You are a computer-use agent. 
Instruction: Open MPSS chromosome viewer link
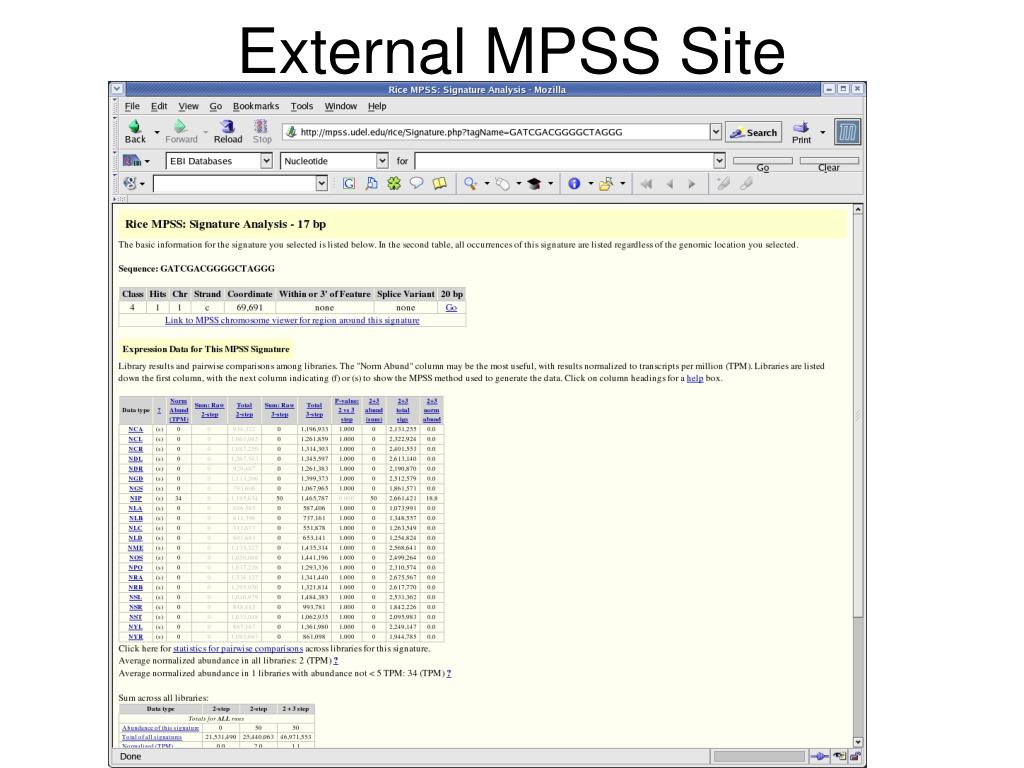tap(292, 320)
